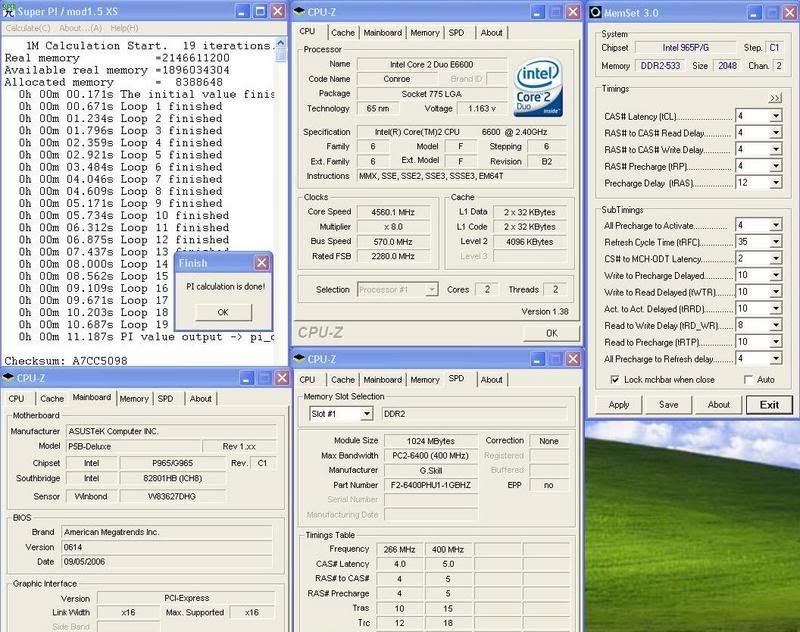This screenshot has height=632, width=800.
Task: Expand MemSet timings with the >> button
Action: click(775, 98)
